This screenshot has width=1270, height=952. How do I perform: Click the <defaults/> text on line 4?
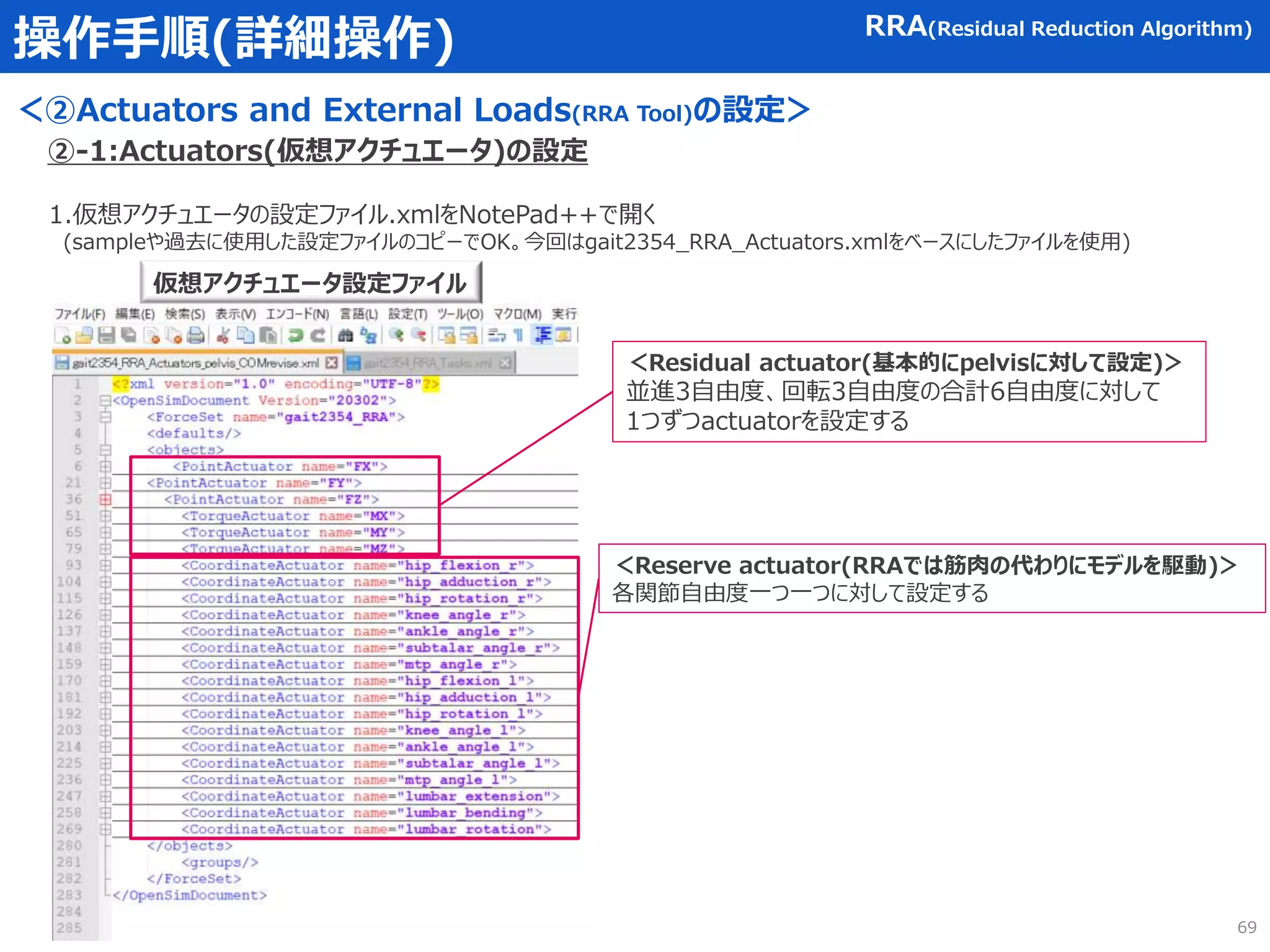click(194, 433)
